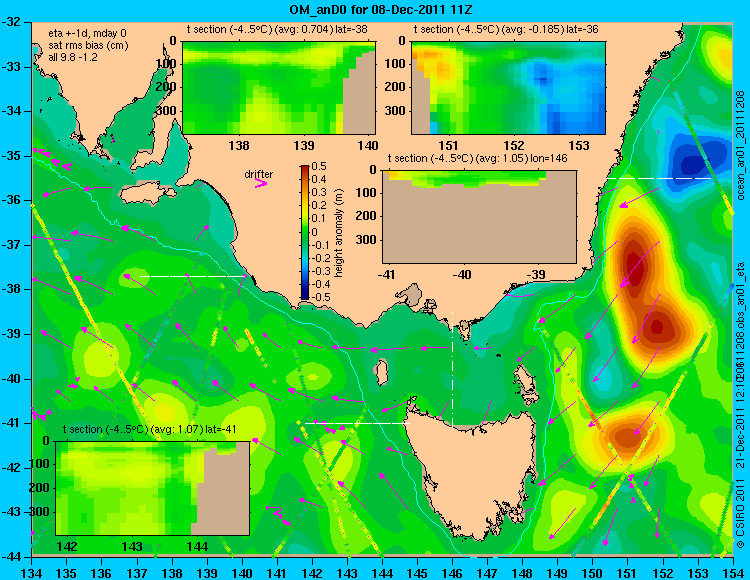This screenshot has width=750, height=580.
Task: Click the 'sat rms bias (cm)' label
Action: (x=88, y=45)
